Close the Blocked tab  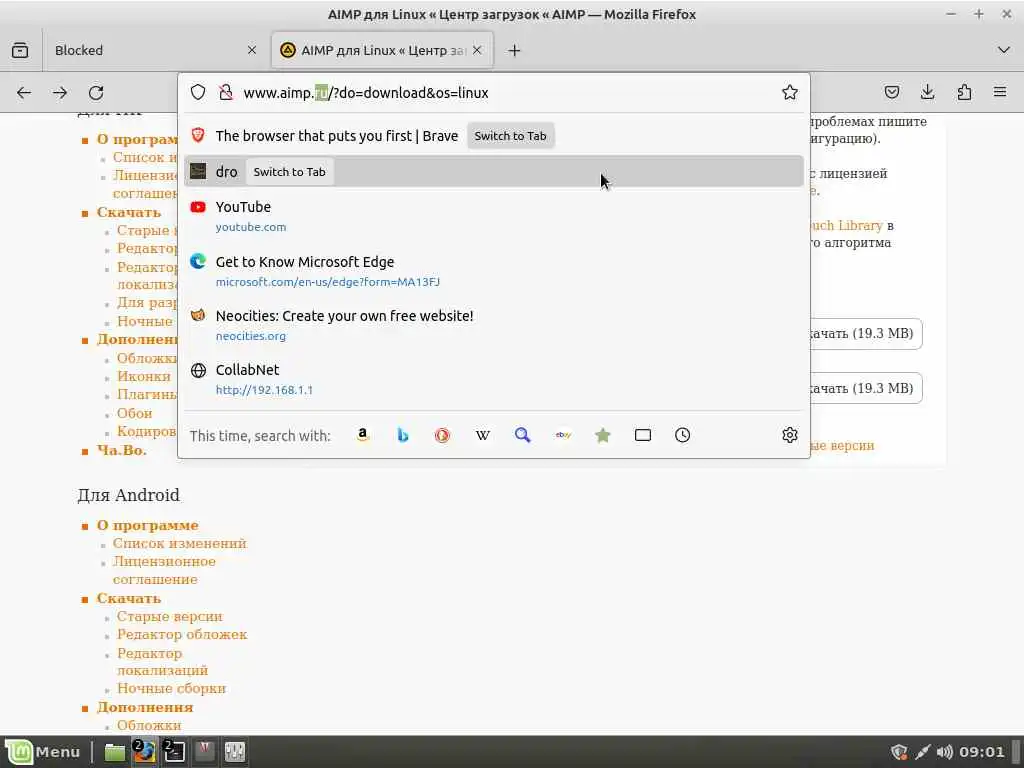click(x=251, y=50)
